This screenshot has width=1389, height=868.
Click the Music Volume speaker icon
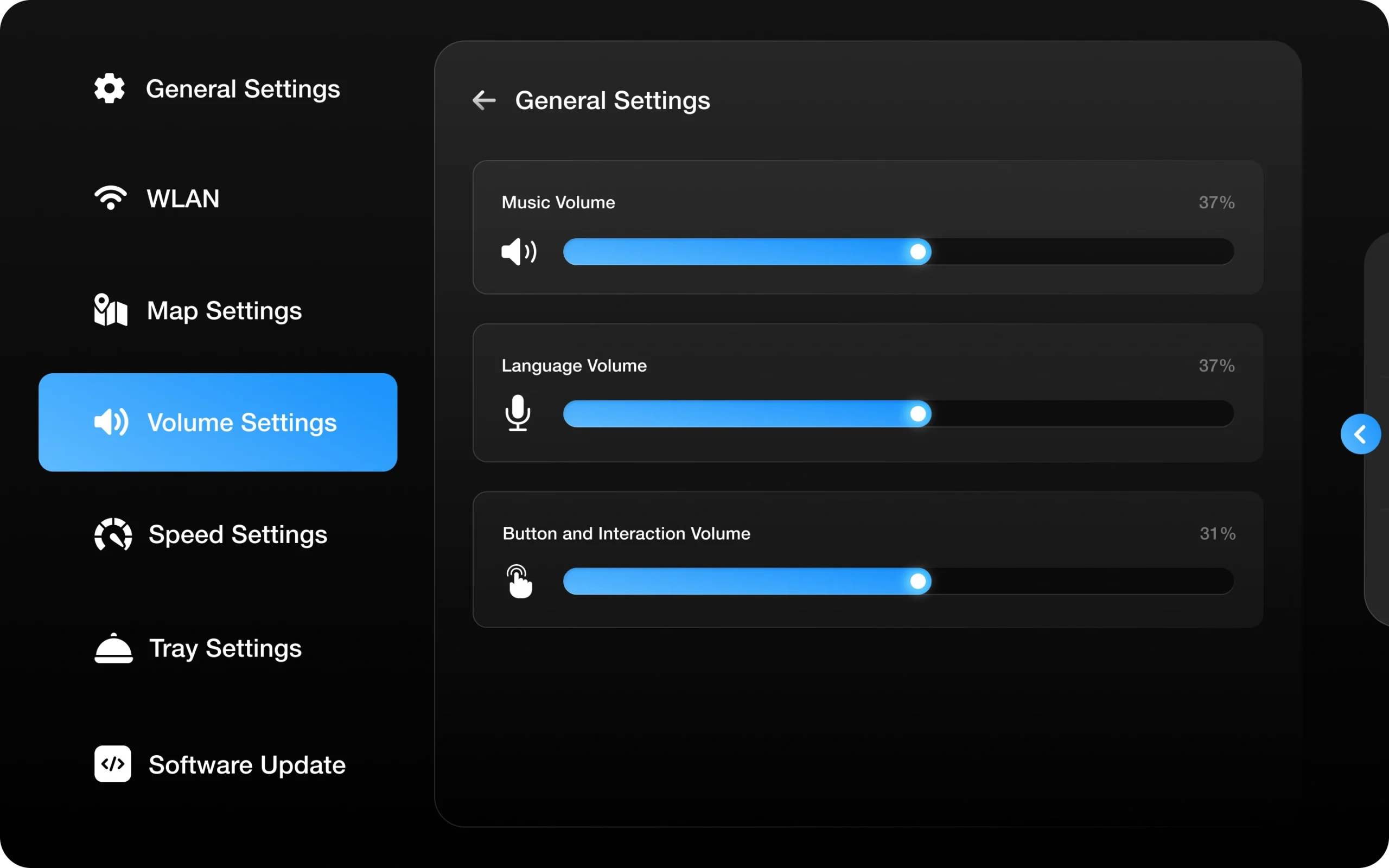pos(519,251)
